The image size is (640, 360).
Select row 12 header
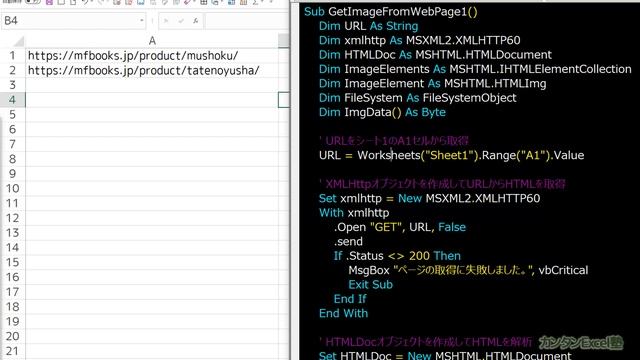coord(13,218)
